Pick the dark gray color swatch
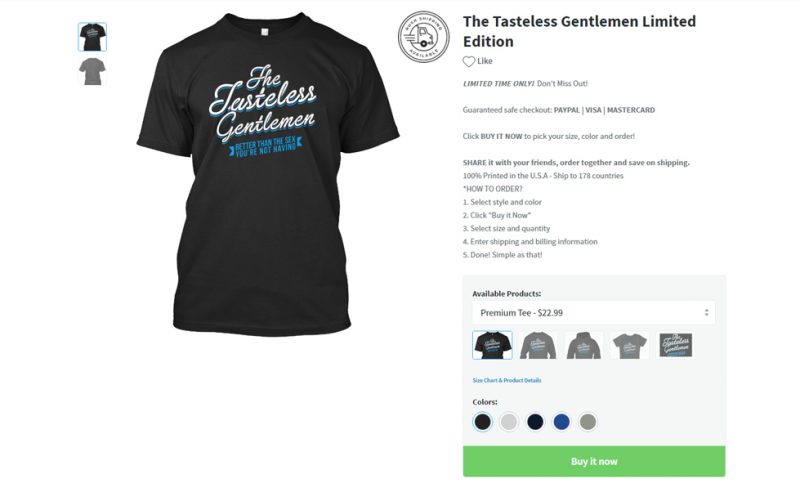Screen dimensions: 800x488 [x=588, y=422]
